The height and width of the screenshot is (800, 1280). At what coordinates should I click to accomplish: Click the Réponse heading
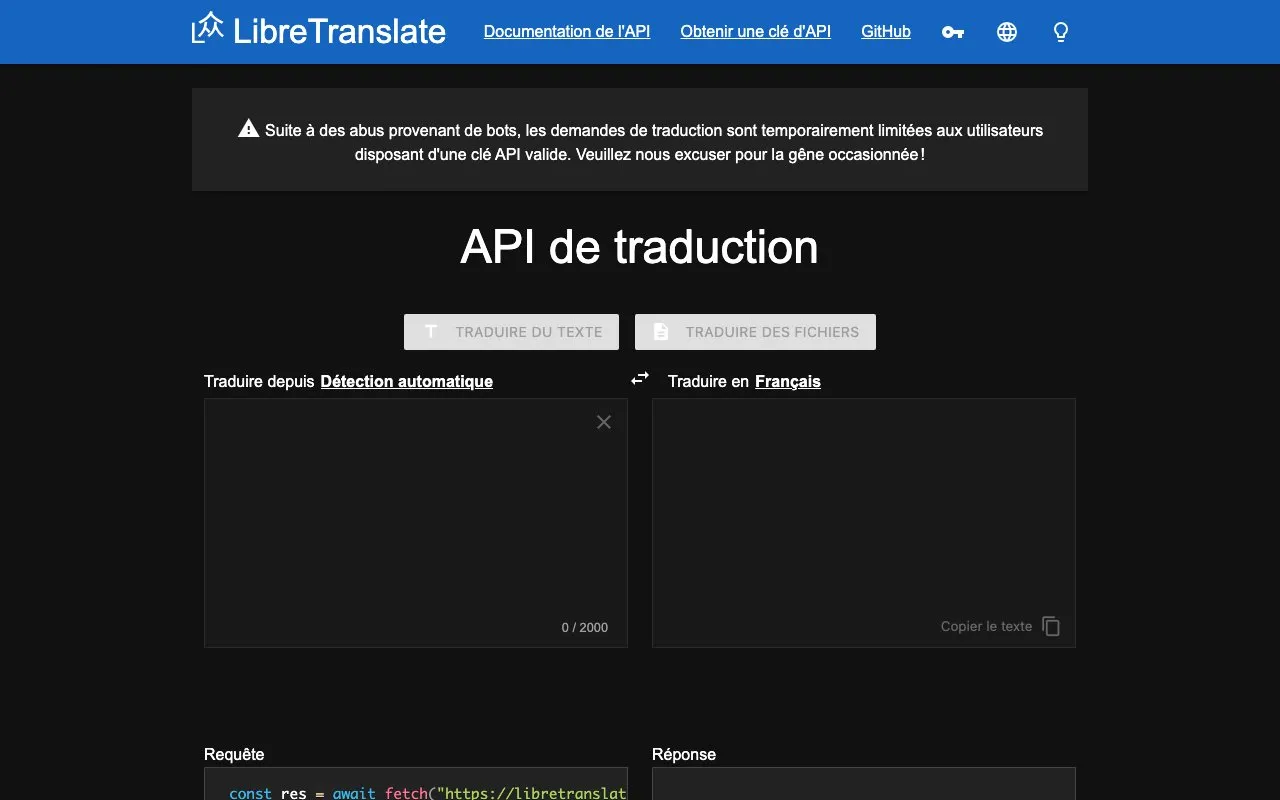(x=684, y=754)
